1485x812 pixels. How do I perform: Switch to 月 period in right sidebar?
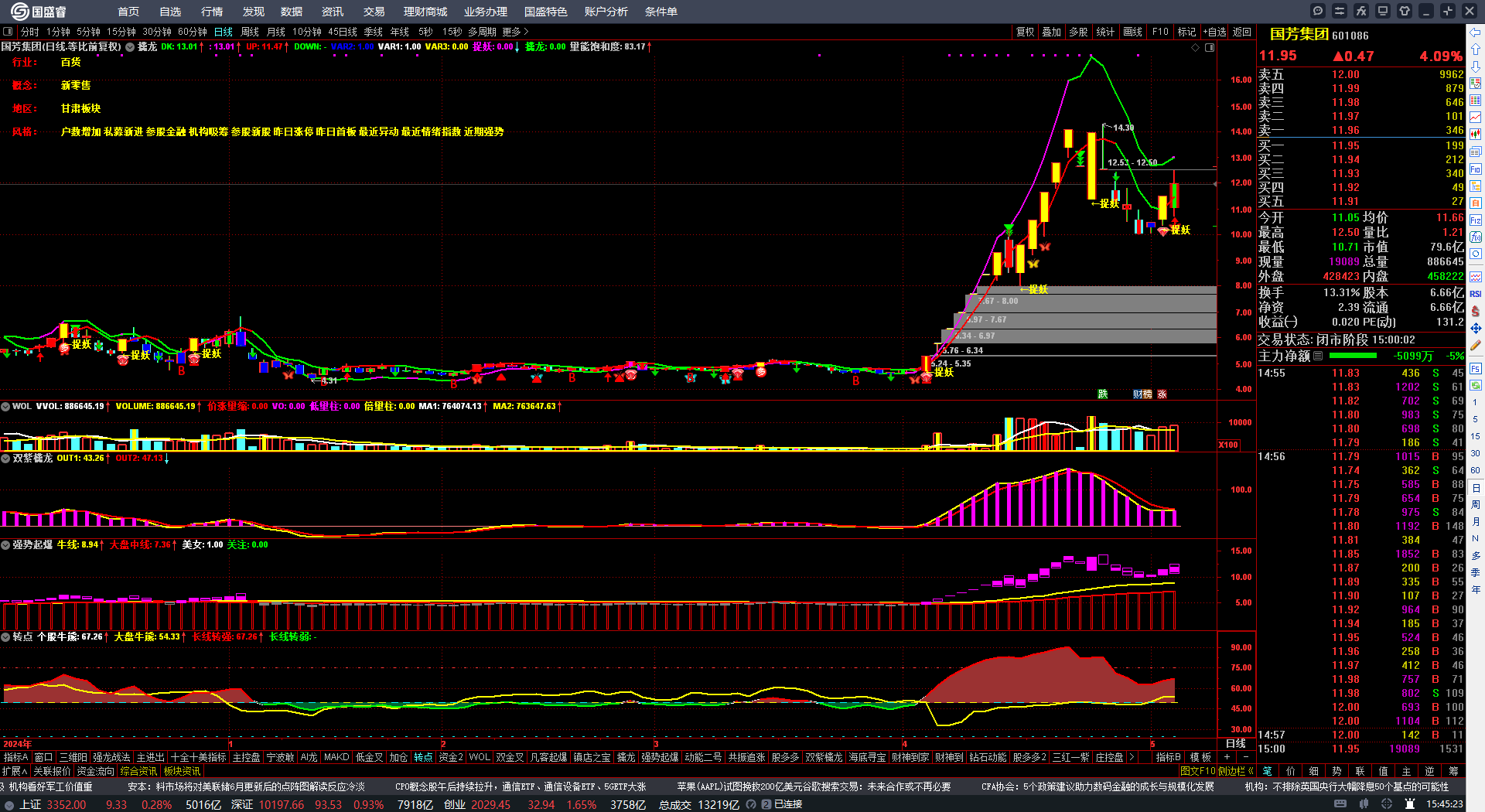pos(1476,521)
